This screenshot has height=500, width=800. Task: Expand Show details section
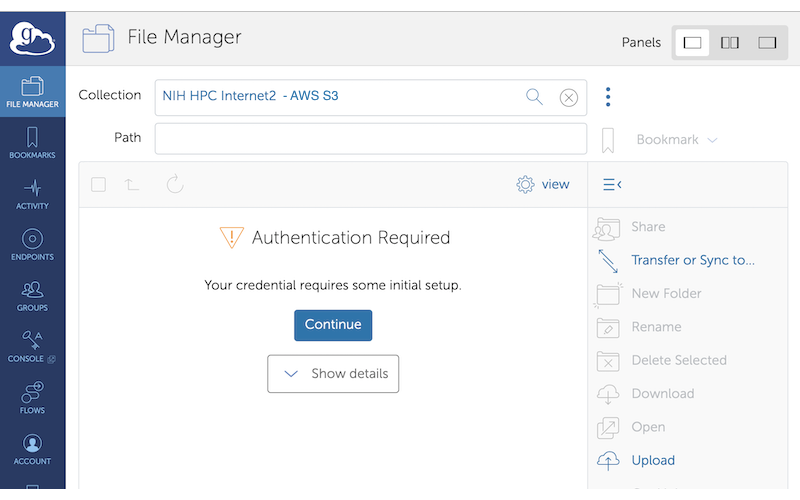333,374
